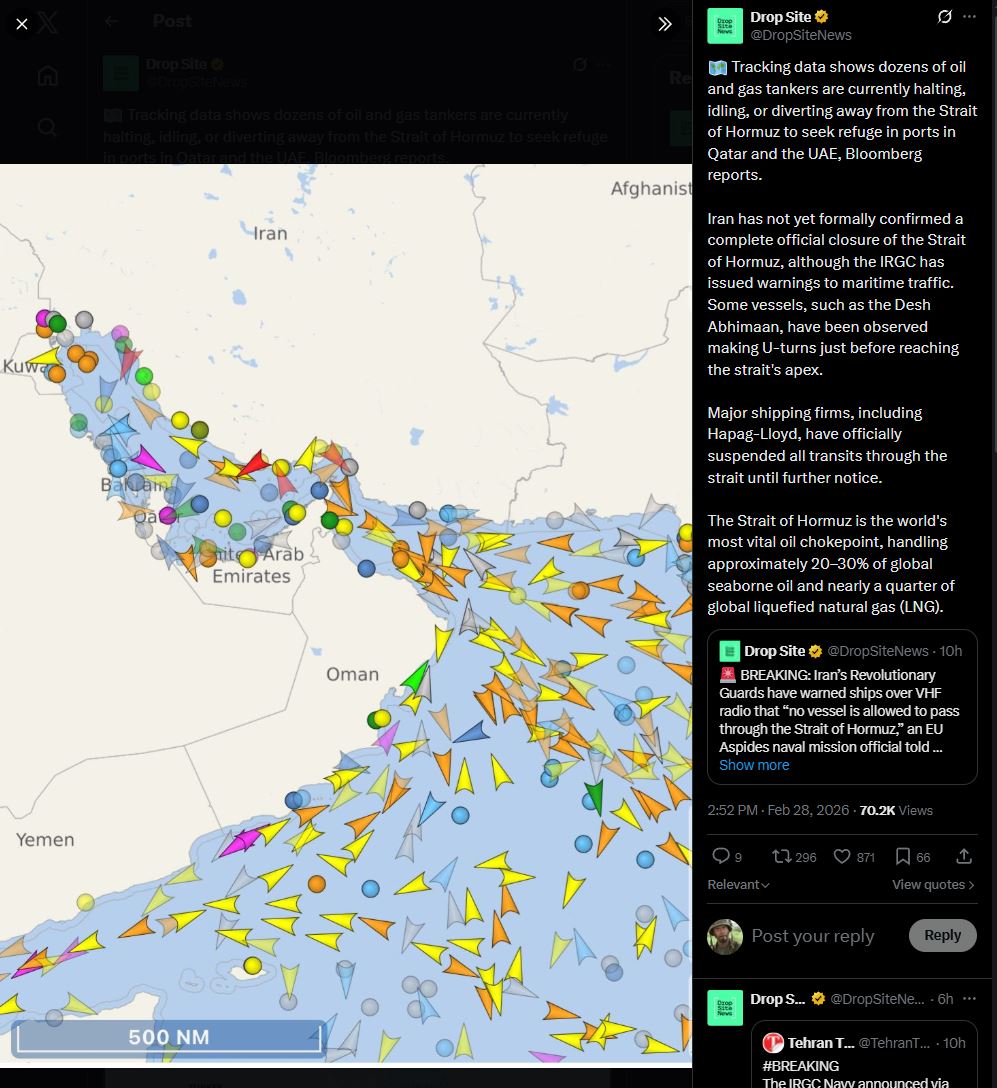Open the more options menu on the main post
997x1088 pixels.
[x=969, y=17]
